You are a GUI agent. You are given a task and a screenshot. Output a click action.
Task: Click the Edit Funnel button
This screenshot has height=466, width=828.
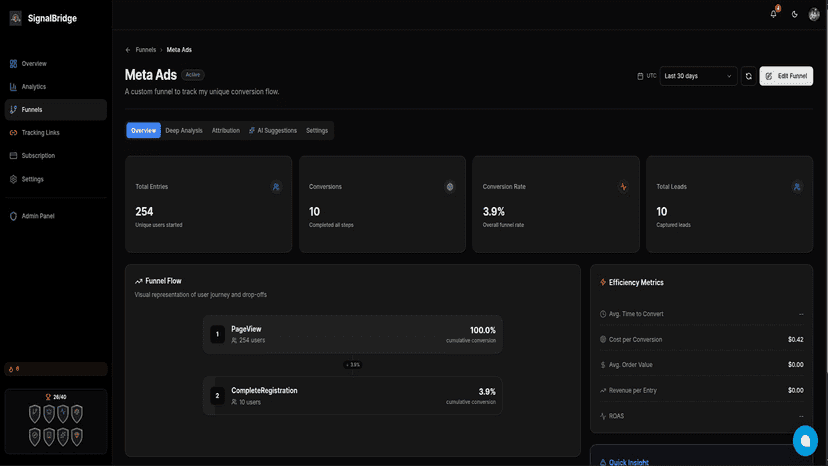[786, 76]
